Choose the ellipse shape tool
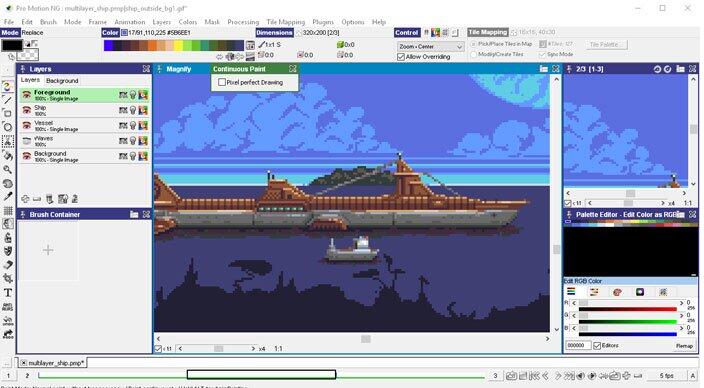This screenshot has height=388, width=704. (x=8, y=128)
